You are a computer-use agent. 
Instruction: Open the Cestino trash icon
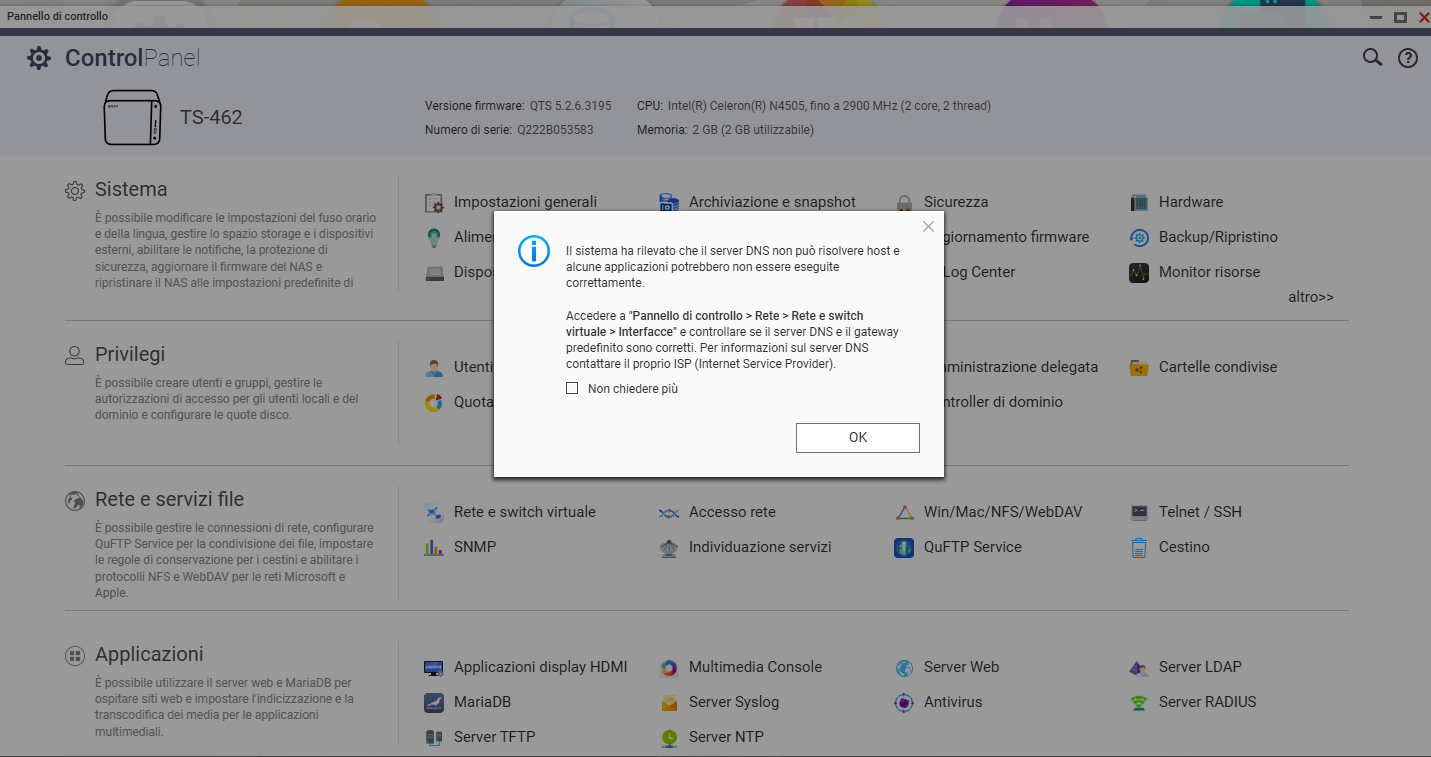point(1139,547)
